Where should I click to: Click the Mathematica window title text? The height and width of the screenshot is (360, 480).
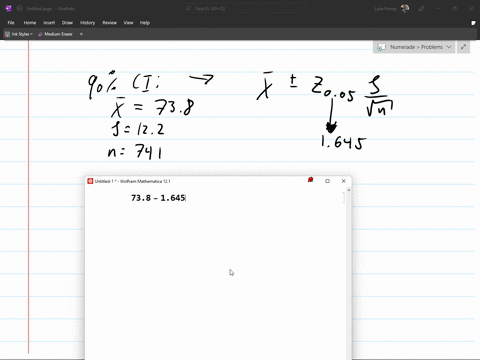(x=133, y=181)
